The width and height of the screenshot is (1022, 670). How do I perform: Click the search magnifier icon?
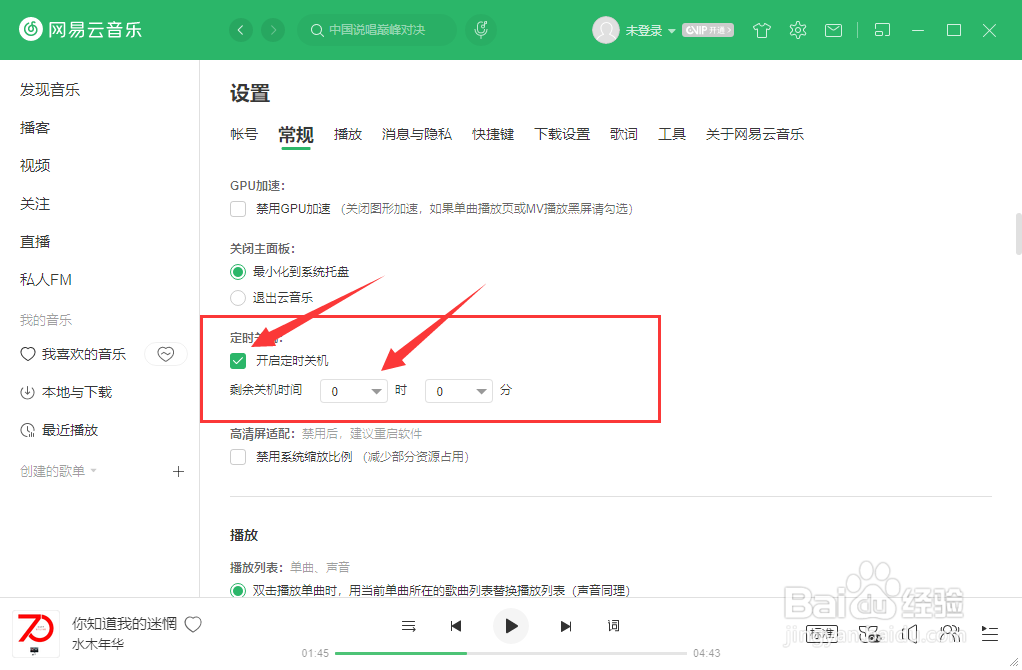click(x=317, y=30)
